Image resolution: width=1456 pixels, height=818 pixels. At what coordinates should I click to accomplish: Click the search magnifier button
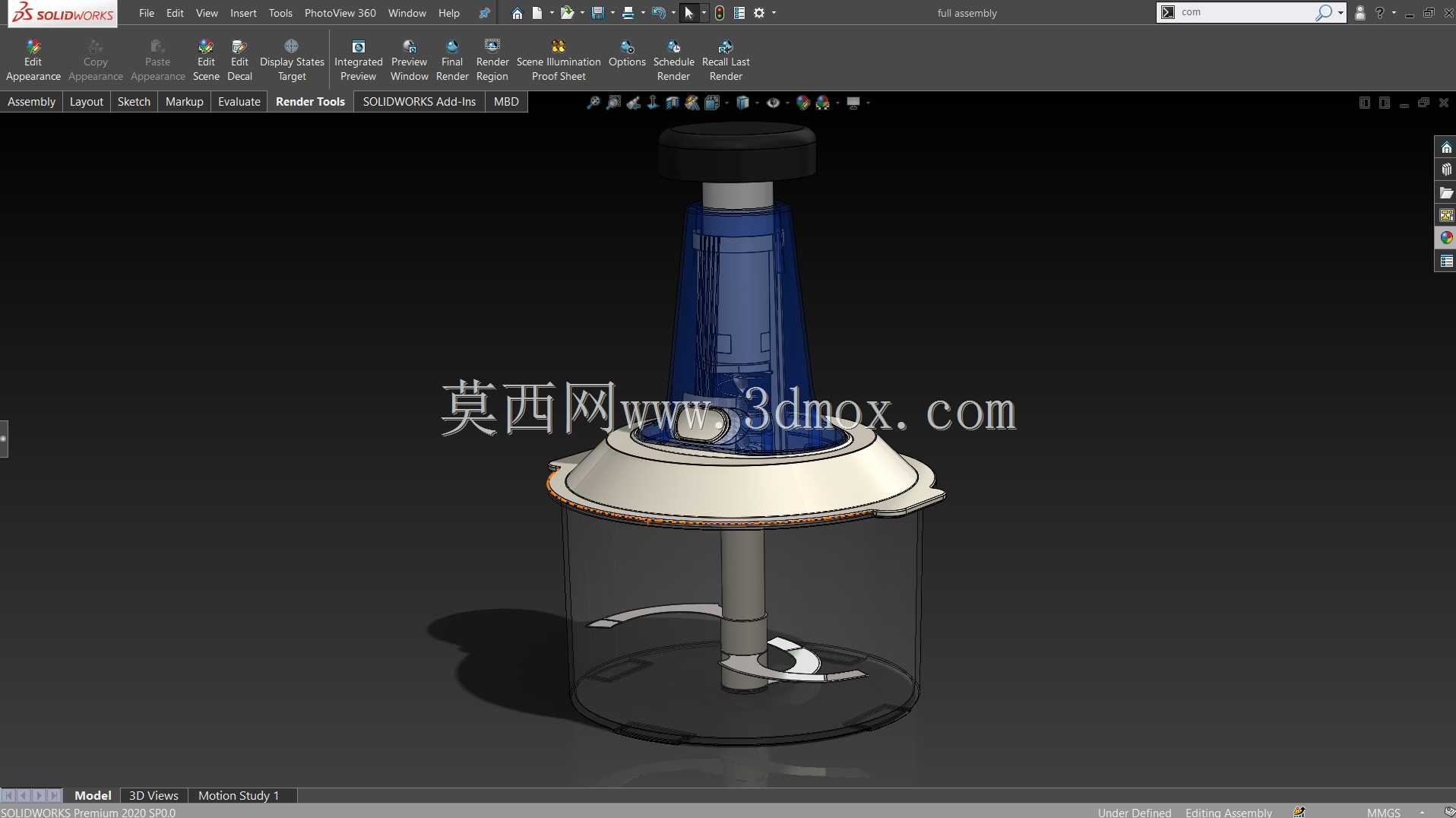pos(1324,12)
